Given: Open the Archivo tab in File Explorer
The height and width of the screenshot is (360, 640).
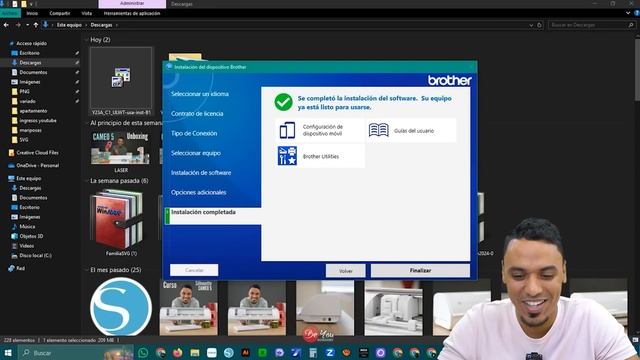Looking at the screenshot, I should pyautogui.click(x=10, y=13).
